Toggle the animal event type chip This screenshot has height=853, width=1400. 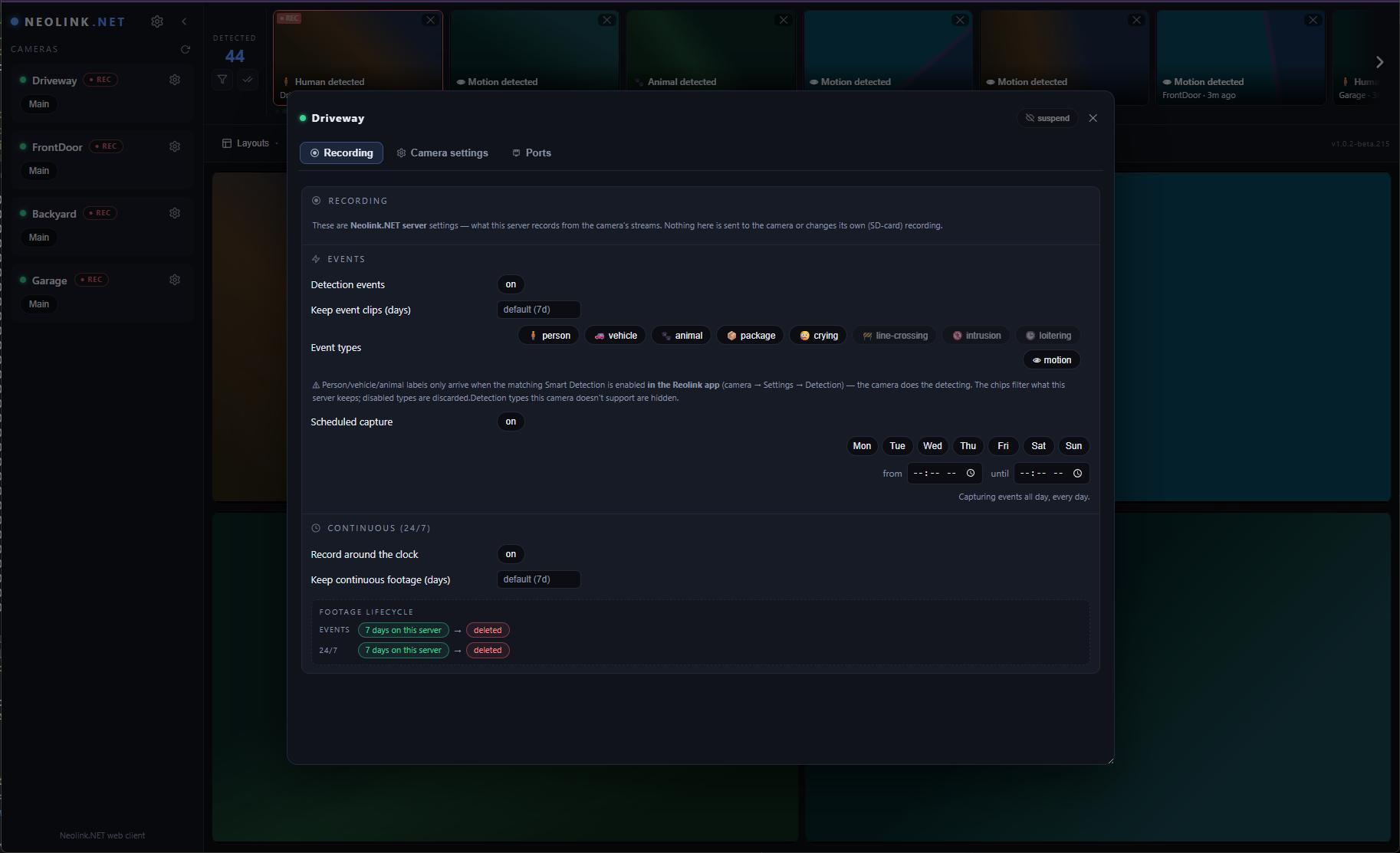(682, 336)
